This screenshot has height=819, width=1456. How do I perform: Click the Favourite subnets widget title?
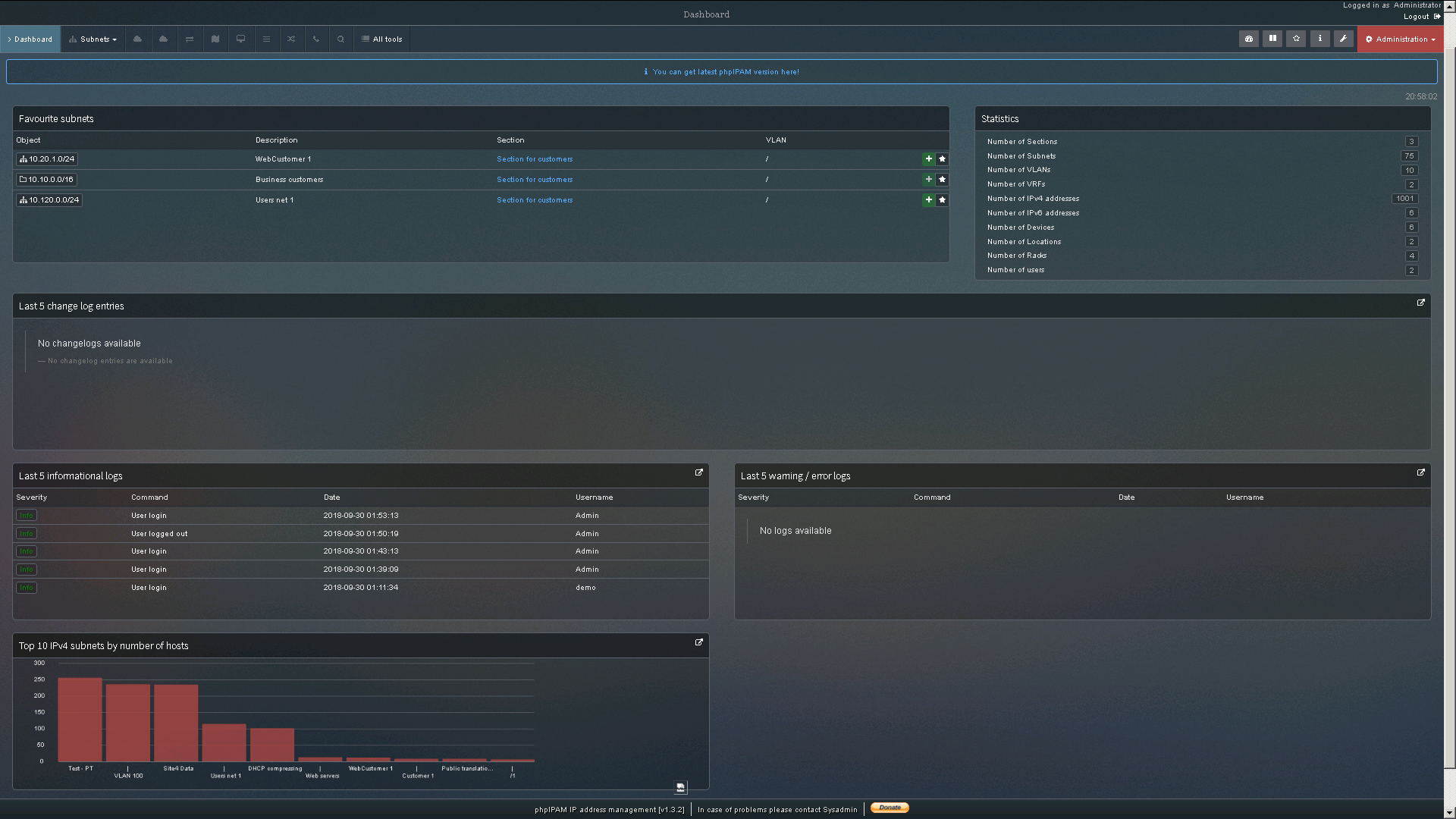tap(56, 119)
